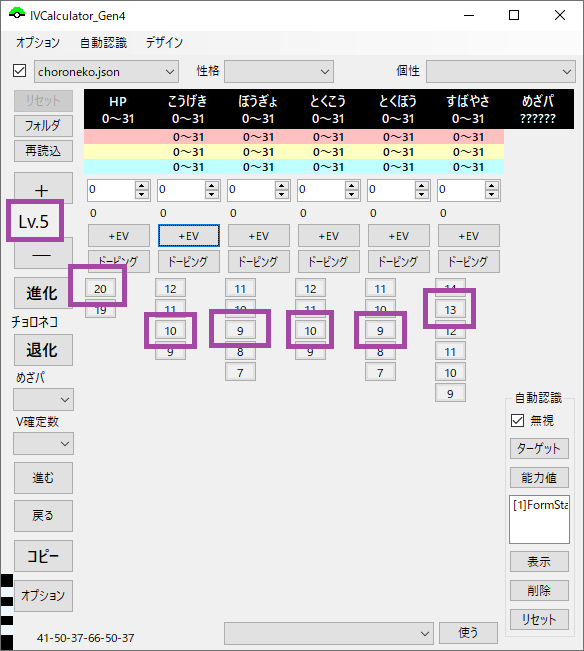The height and width of the screenshot is (651, 584).
Task: Open the オプション menu in menu bar
Action: tap(38, 42)
